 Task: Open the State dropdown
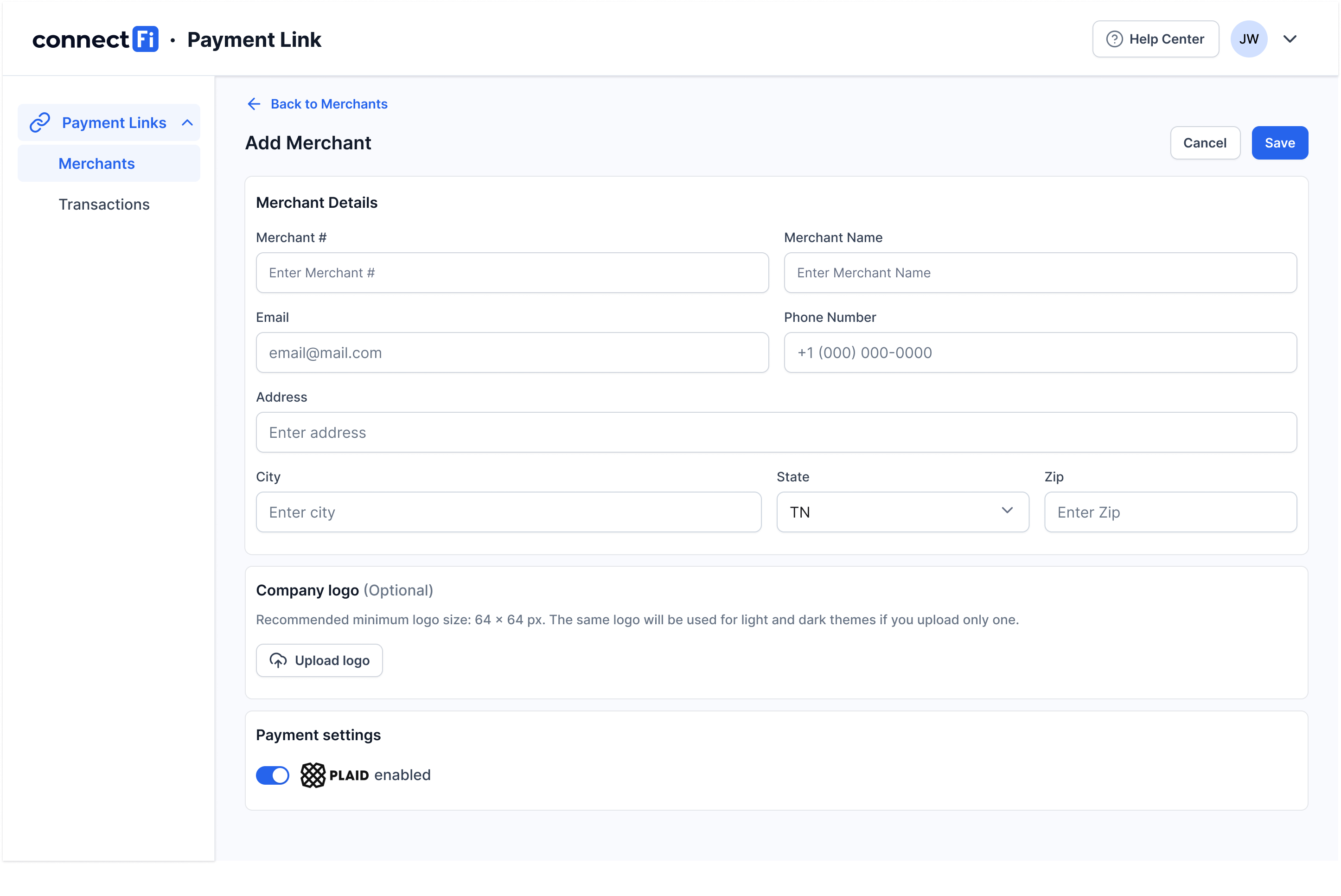pos(903,512)
